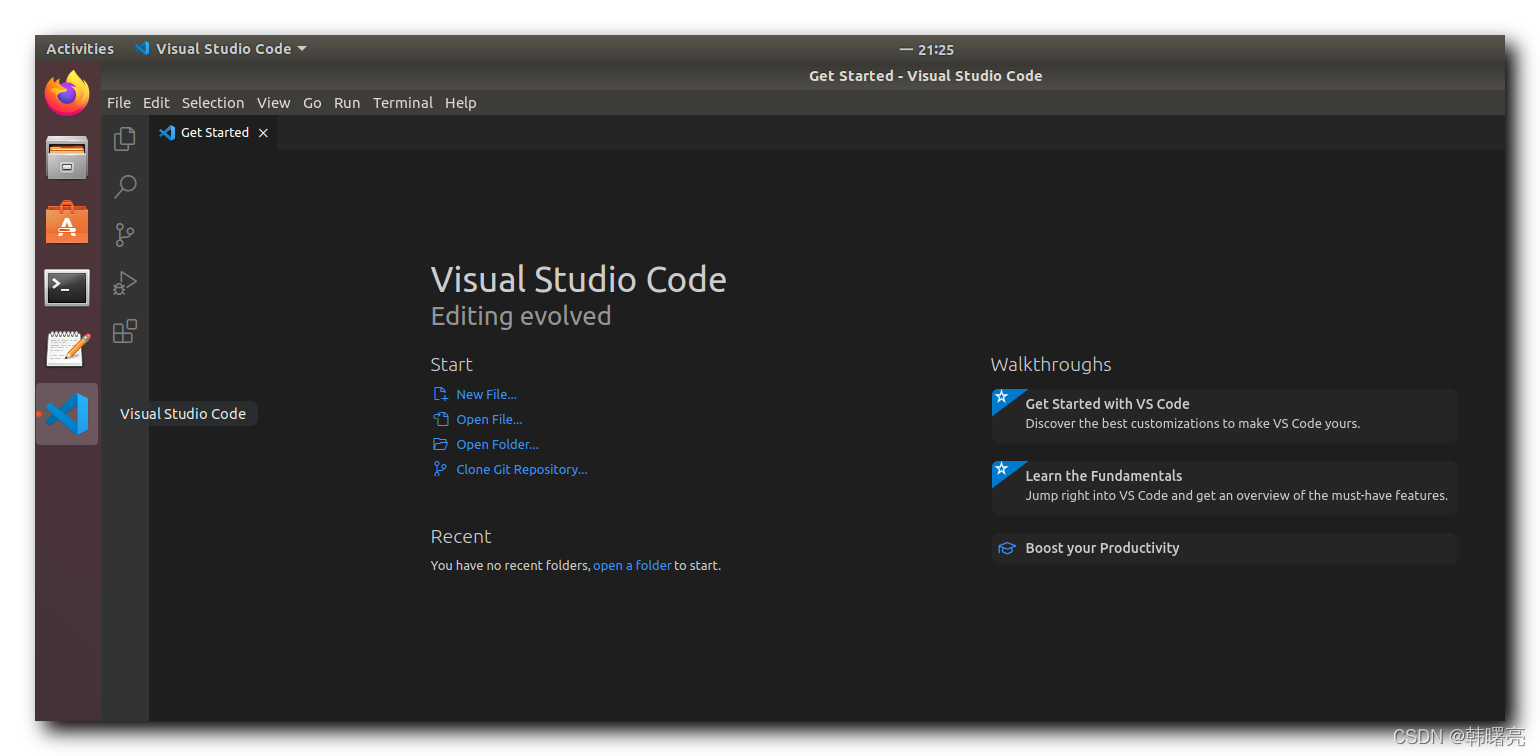Open the Run and Debug view icon

point(125,283)
